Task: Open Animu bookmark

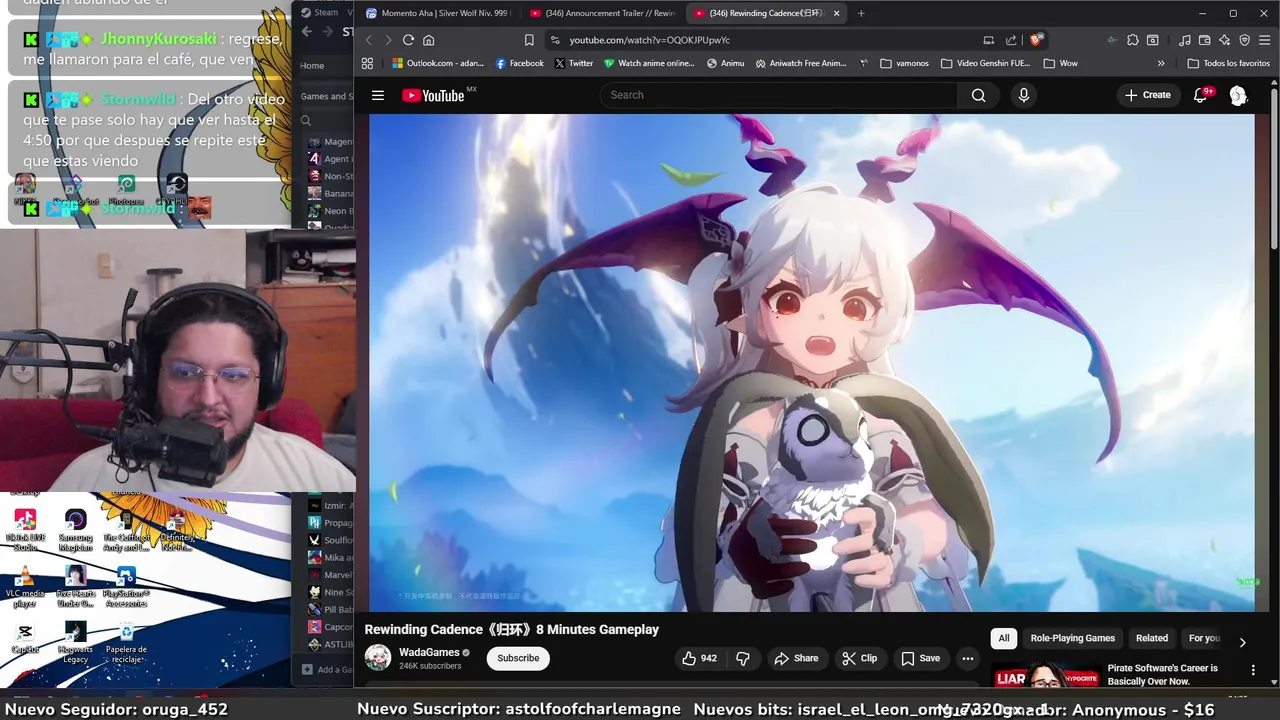Action: click(x=725, y=63)
